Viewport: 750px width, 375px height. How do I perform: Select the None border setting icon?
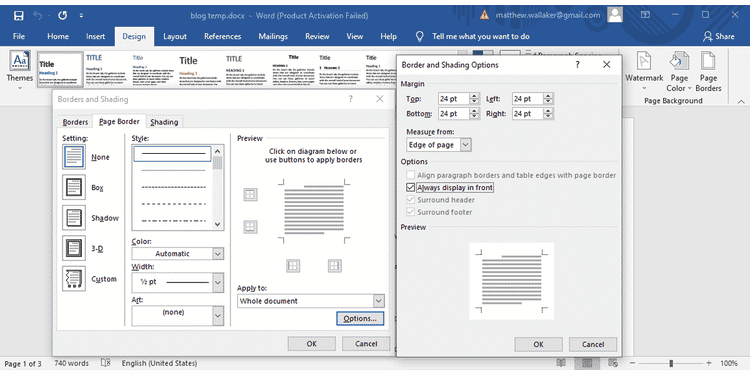[74, 157]
